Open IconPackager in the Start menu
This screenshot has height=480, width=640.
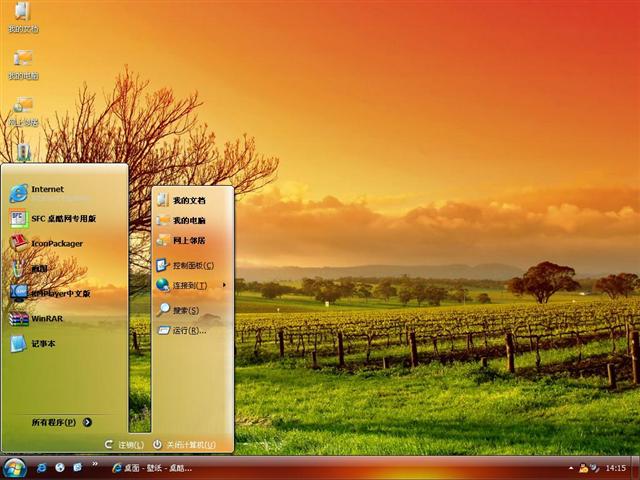[55, 243]
